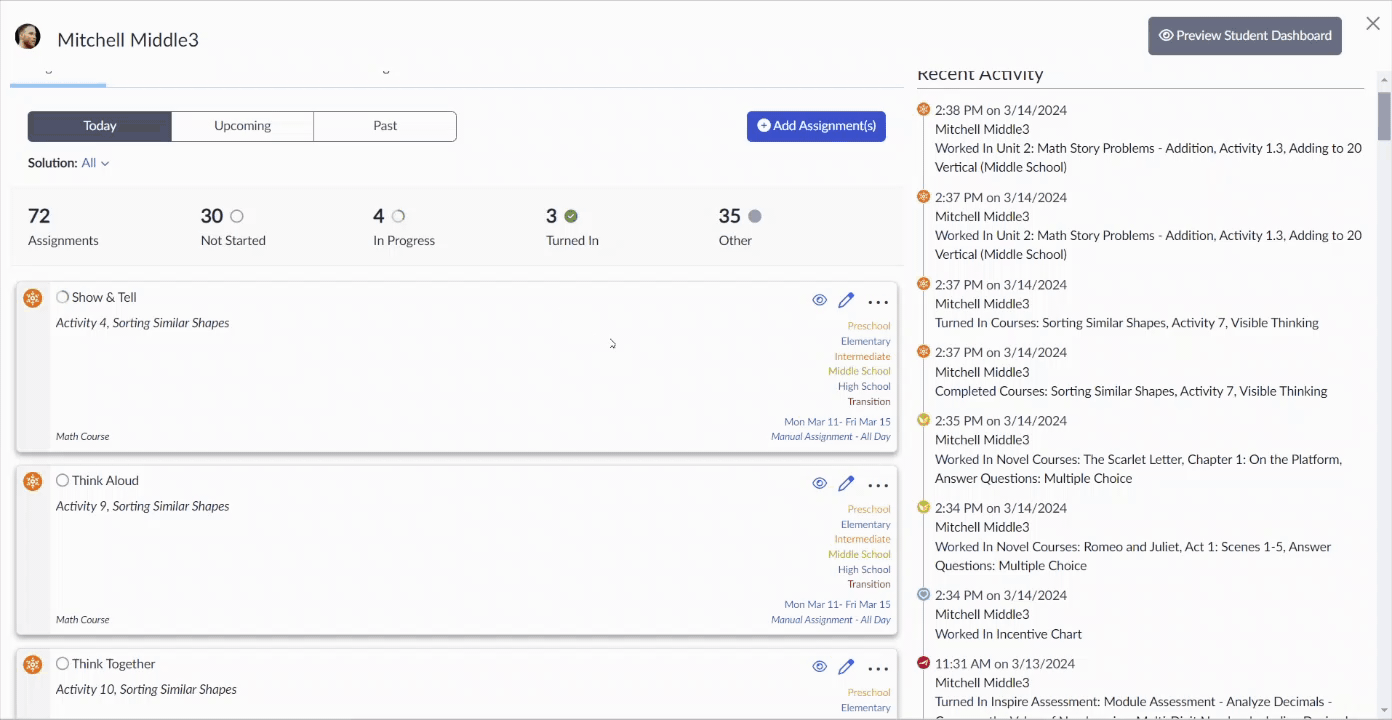Click the edit pencil for Think Aloud
The width and height of the screenshot is (1392, 720).
pos(846,483)
